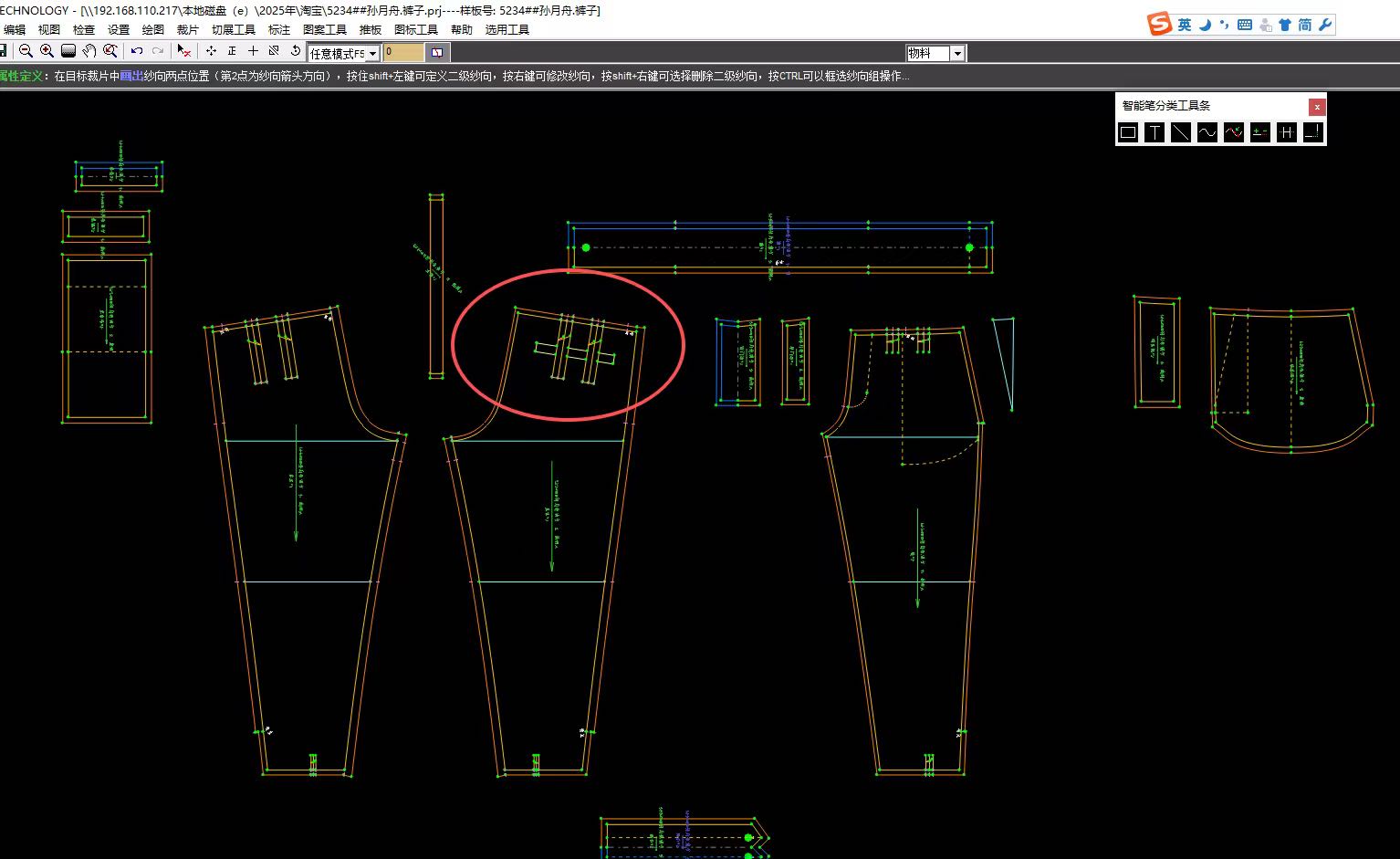The height and width of the screenshot is (859, 1400).
Task: Select the pan hand tool
Action: pyautogui.click(x=89, y=52)
